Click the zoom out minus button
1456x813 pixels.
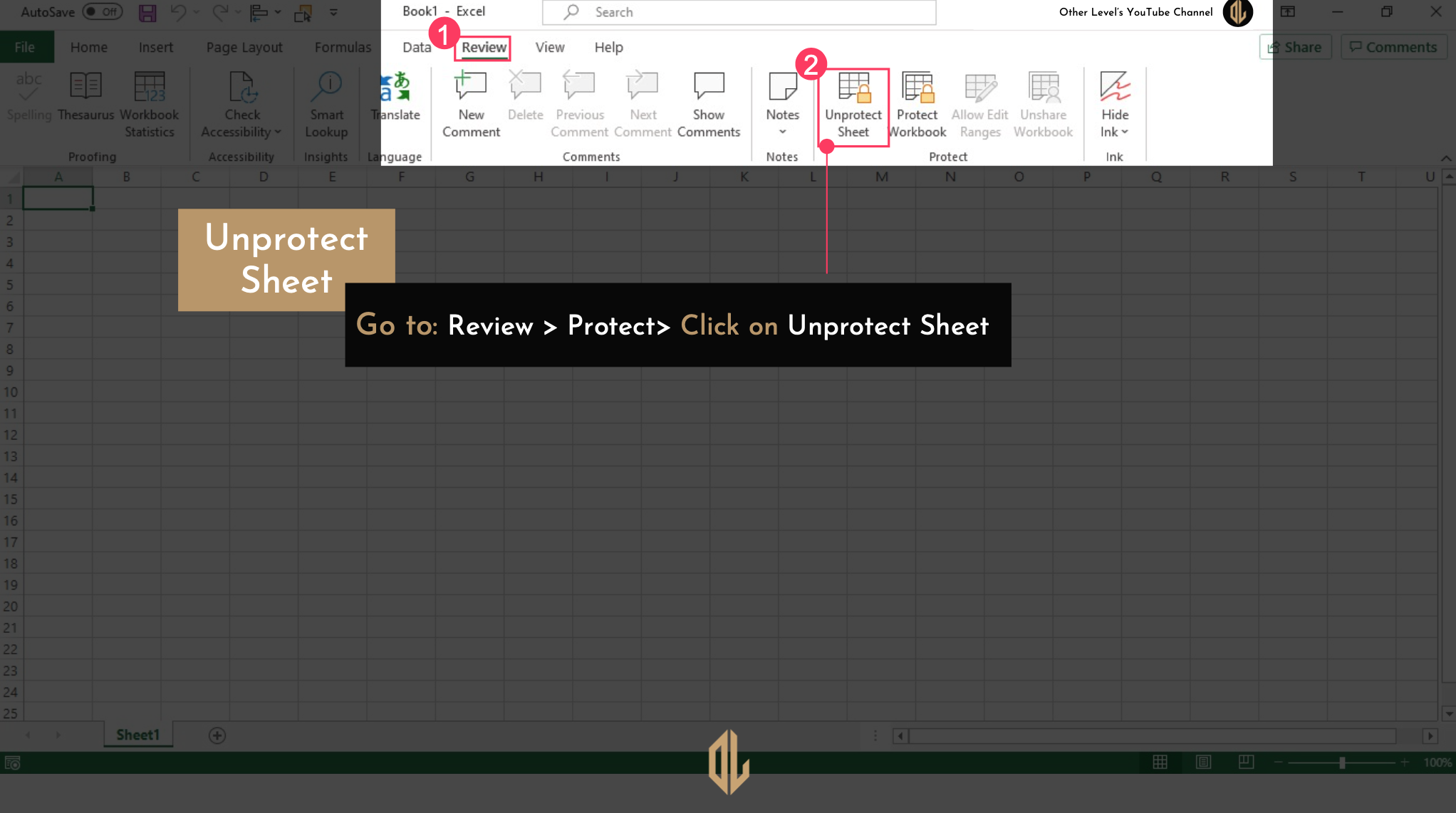point(1278,762)
